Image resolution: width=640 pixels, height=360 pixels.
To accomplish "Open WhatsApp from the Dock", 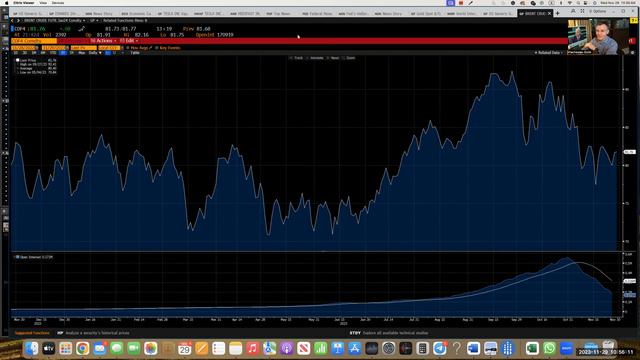I will pyautogui.click(x=549, y=349).
